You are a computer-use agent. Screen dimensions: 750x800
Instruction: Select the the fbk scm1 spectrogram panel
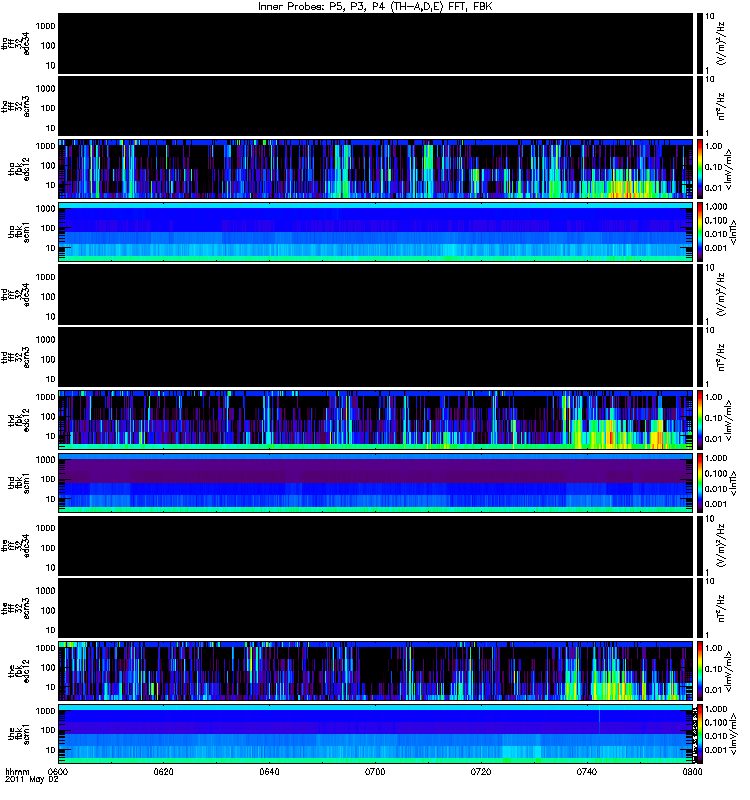pyautogui.click(x=376, y=734)
